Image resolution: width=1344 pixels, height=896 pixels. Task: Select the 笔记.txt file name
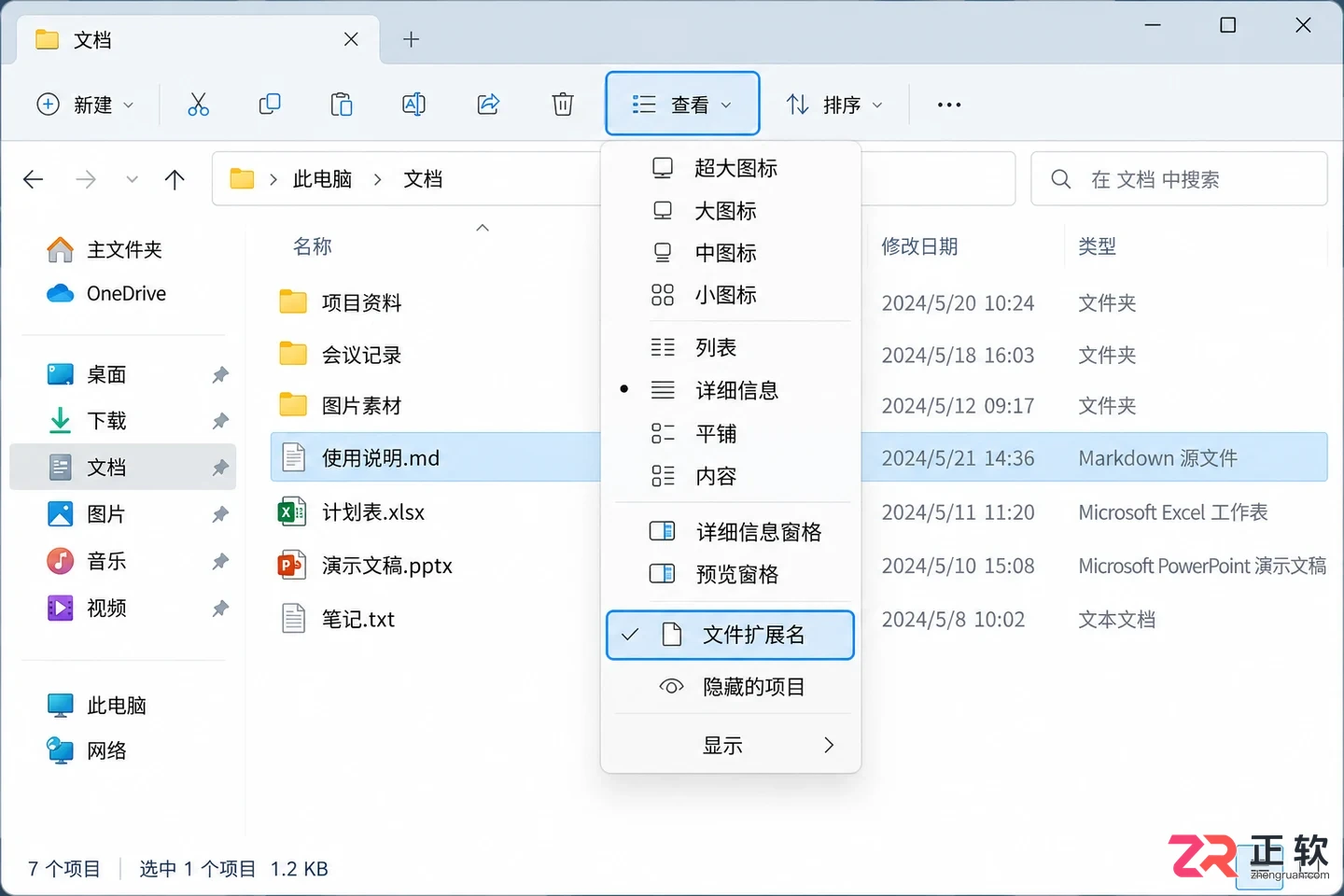point(358,620)
